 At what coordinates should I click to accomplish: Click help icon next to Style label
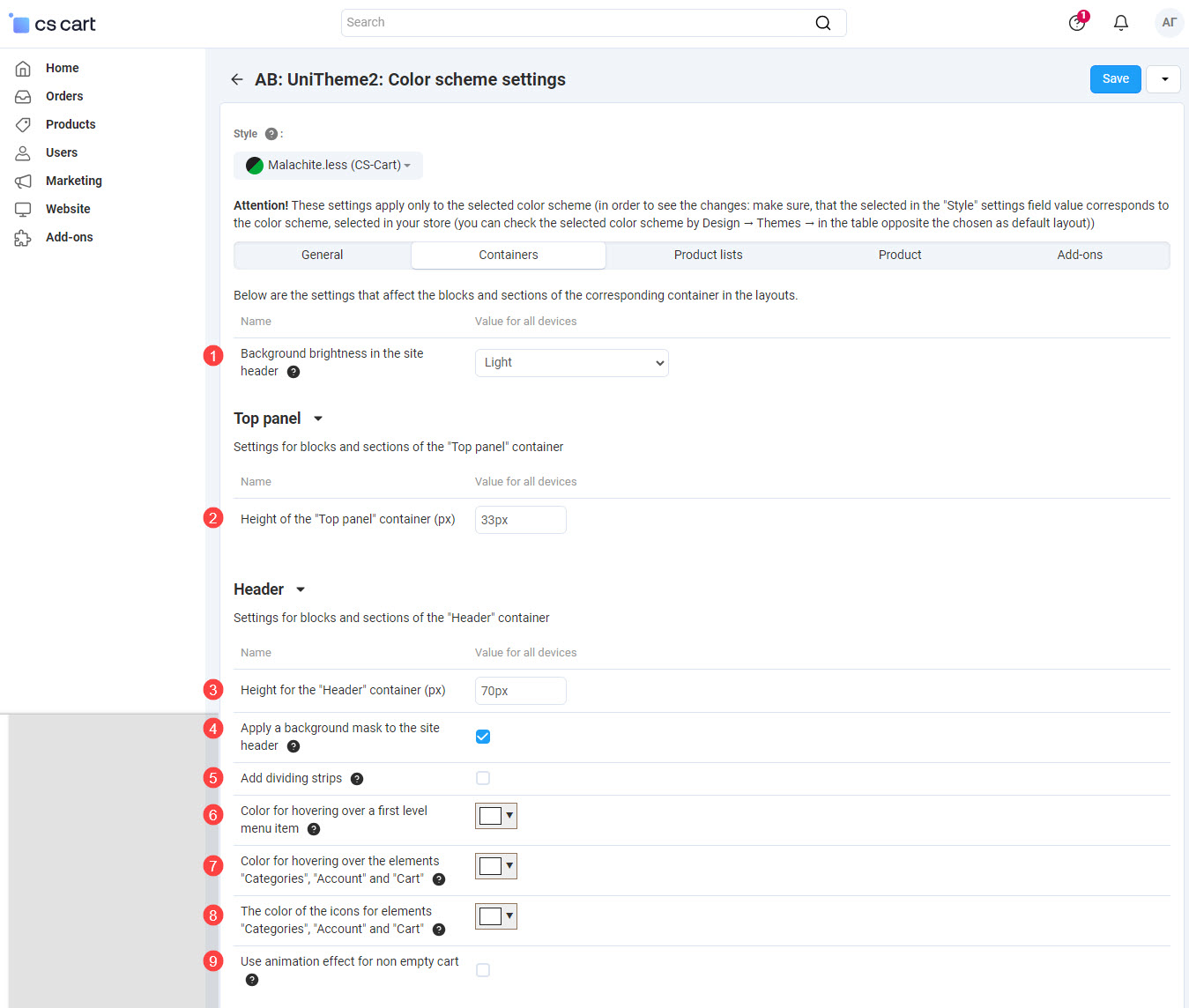click(x=271, y=134)
